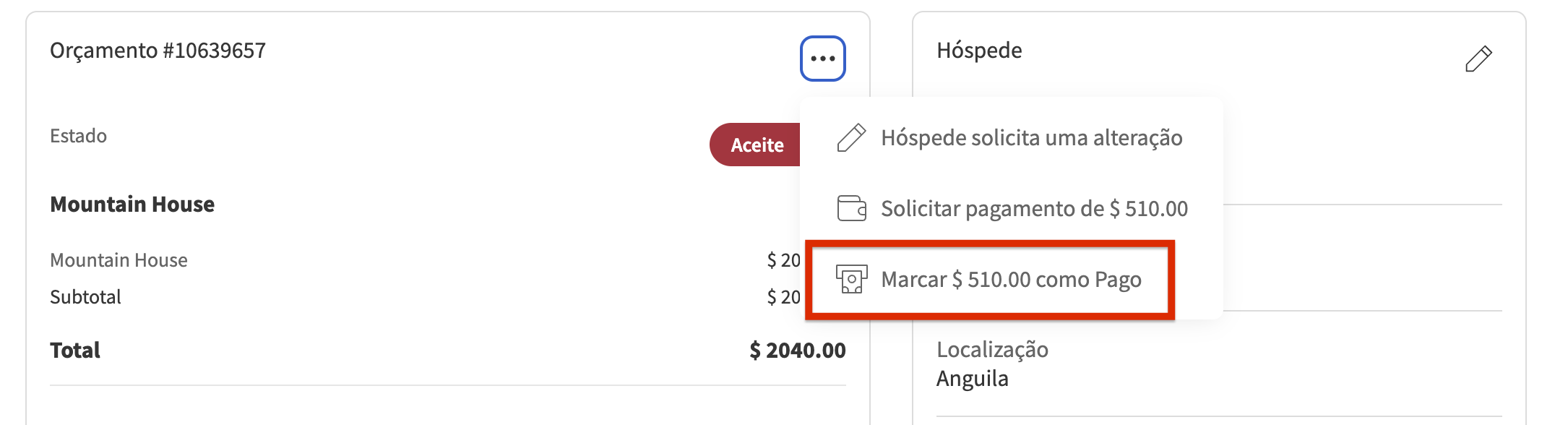The width and height of the screenshot is (1568, 425).
Task: Select "Marcar $ 510.00 como Pago"
Action: click(x=1011, y=279)
